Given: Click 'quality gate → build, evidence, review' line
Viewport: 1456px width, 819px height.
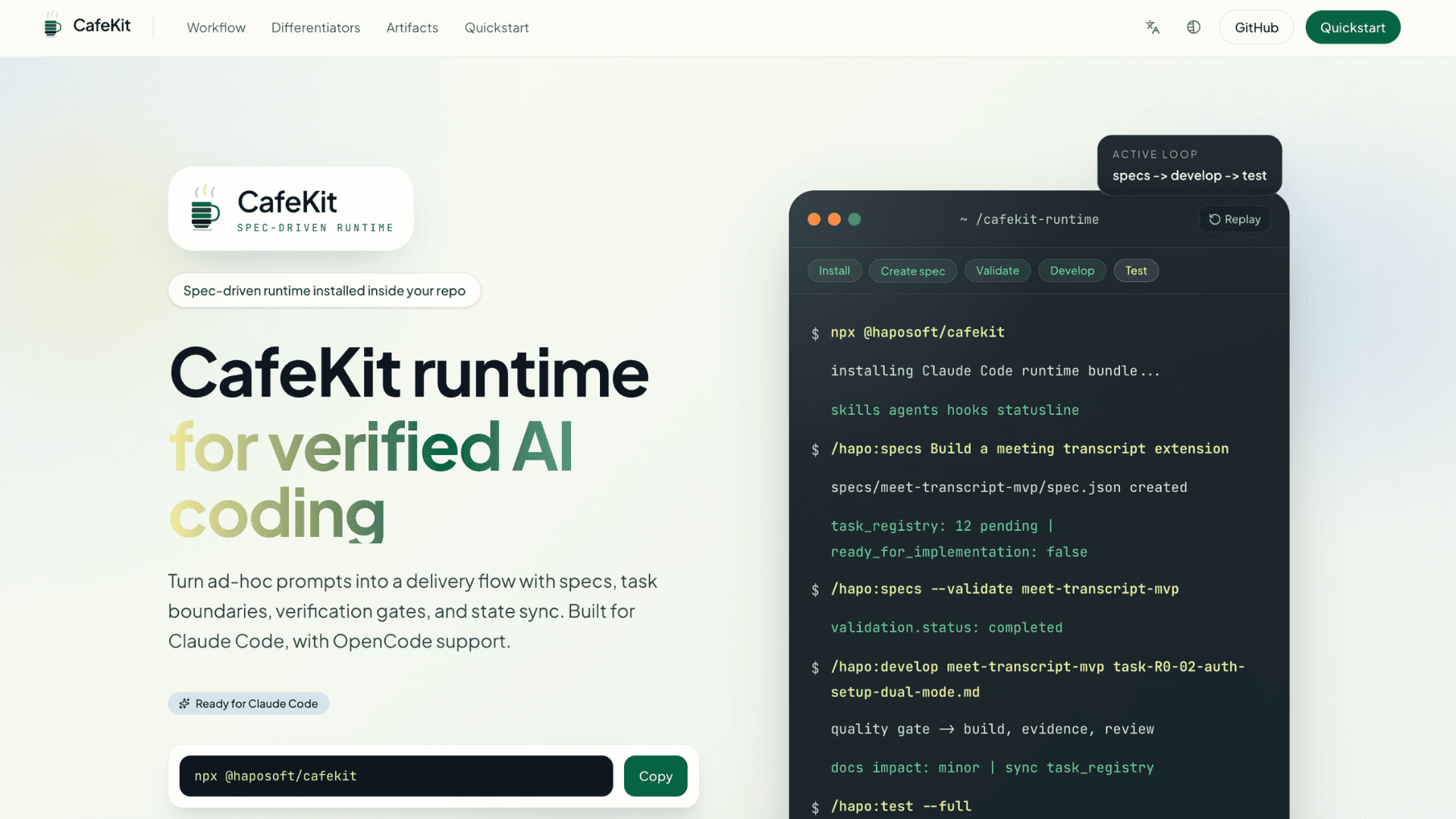Looking at the screenshot, I should [992, 730].
